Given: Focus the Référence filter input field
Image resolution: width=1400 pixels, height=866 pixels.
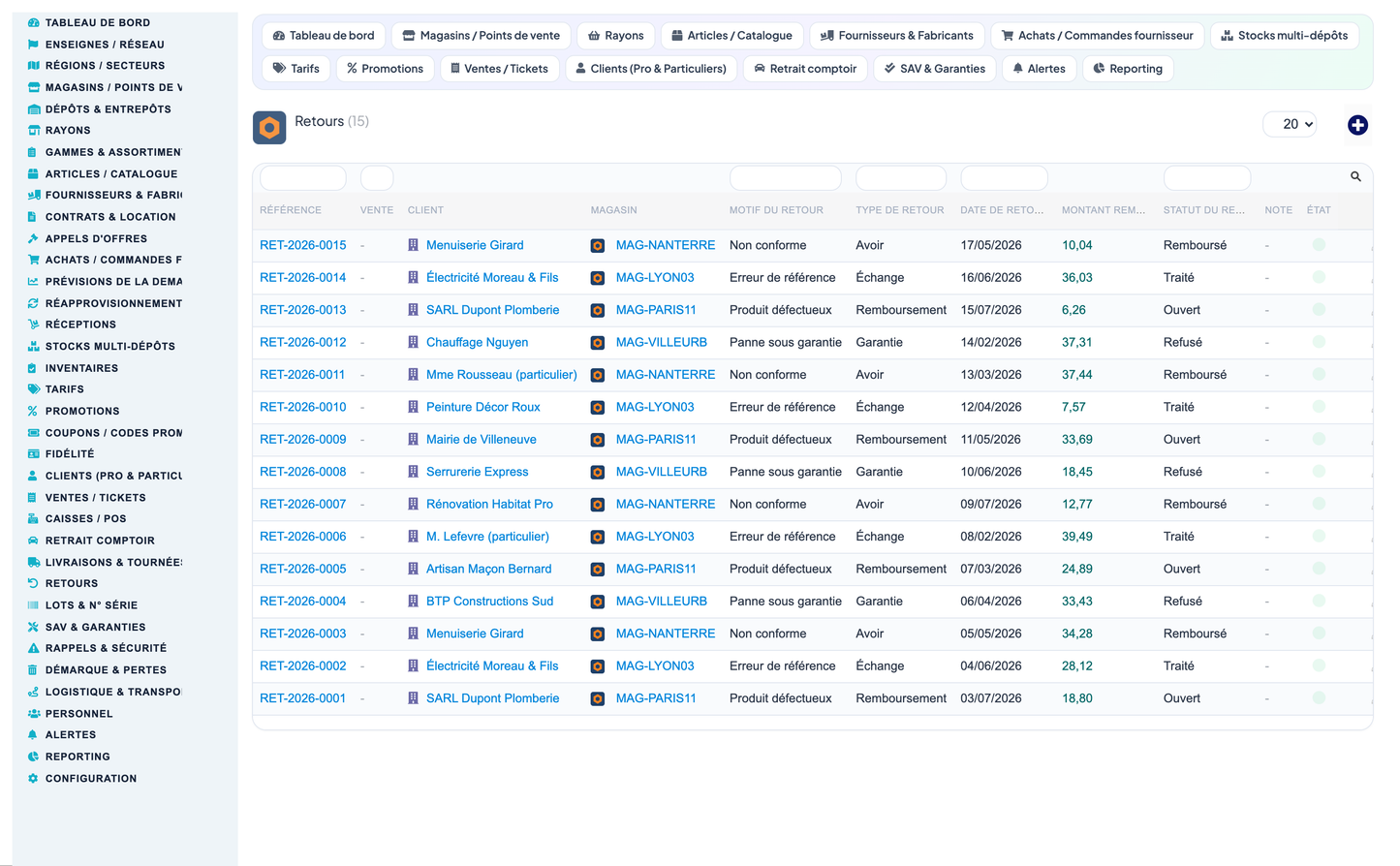Looking at the screenshot, I should (303, 177).
